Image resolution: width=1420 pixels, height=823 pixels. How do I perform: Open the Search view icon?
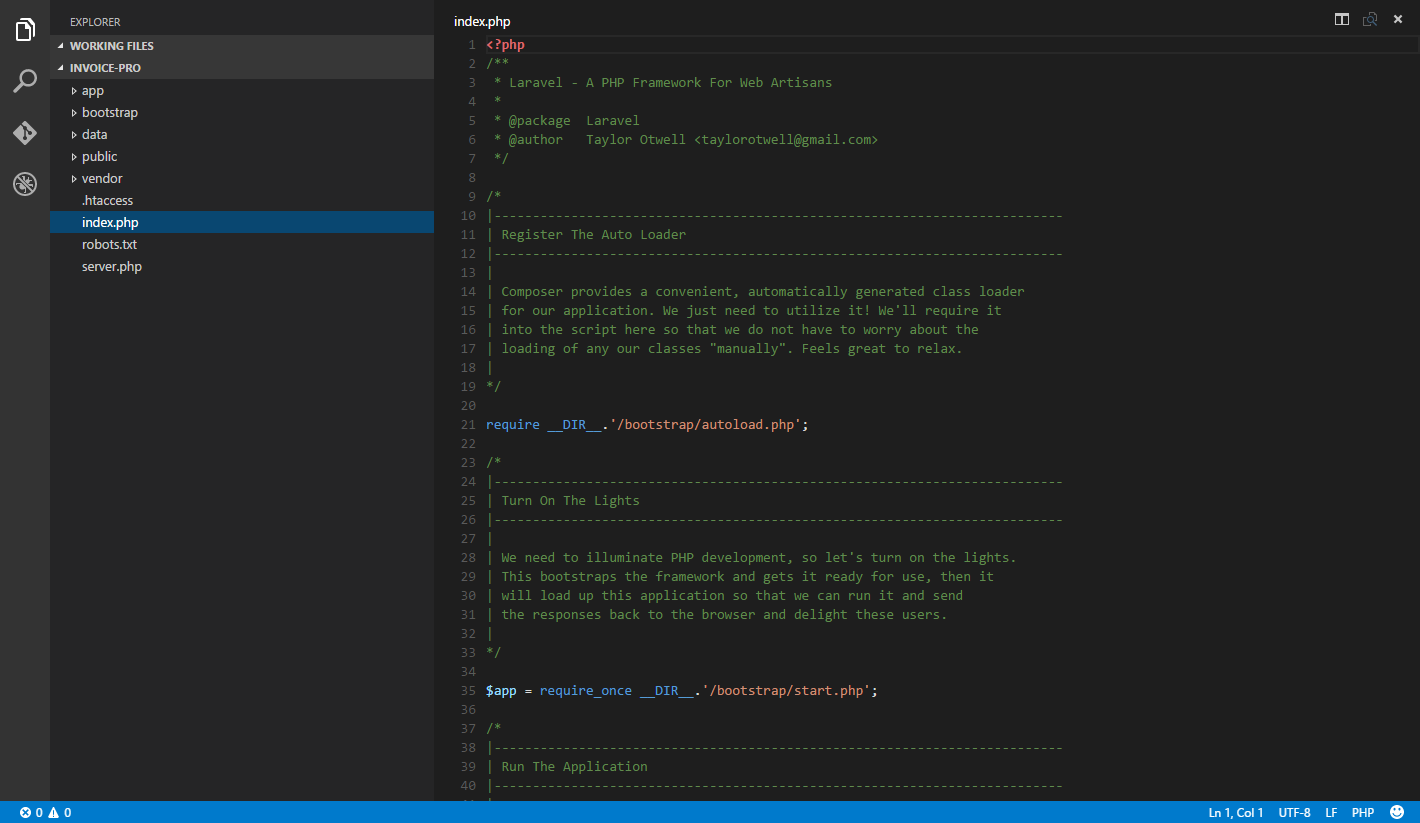25,81
